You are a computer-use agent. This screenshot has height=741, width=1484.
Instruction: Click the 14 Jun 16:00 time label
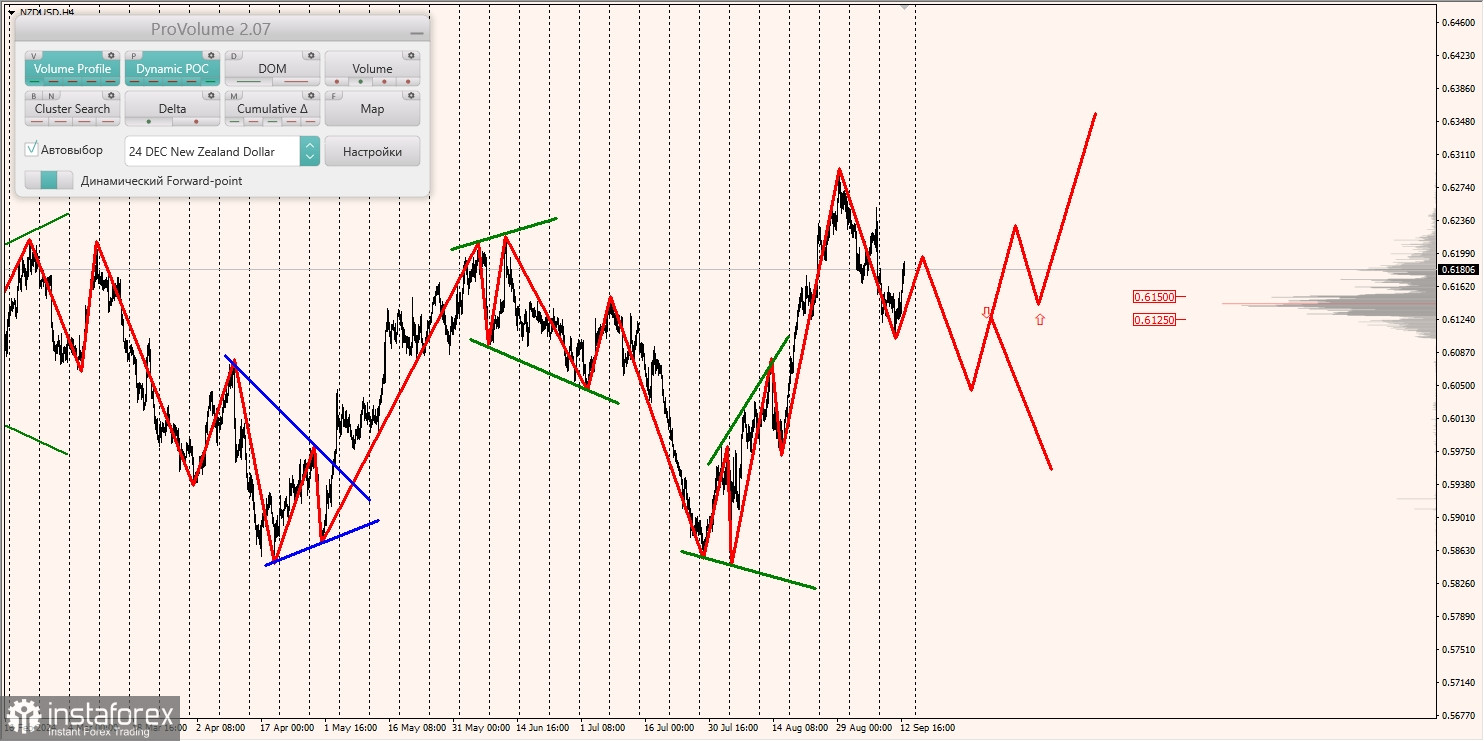click(x=543, y=728)
